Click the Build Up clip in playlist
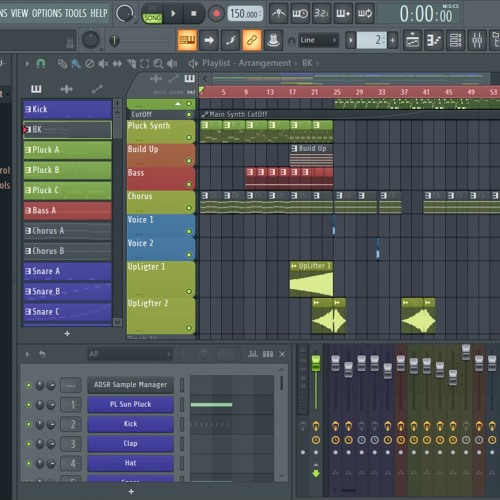The height and width of the screenshot is (500, 500). tap(311, 155)
